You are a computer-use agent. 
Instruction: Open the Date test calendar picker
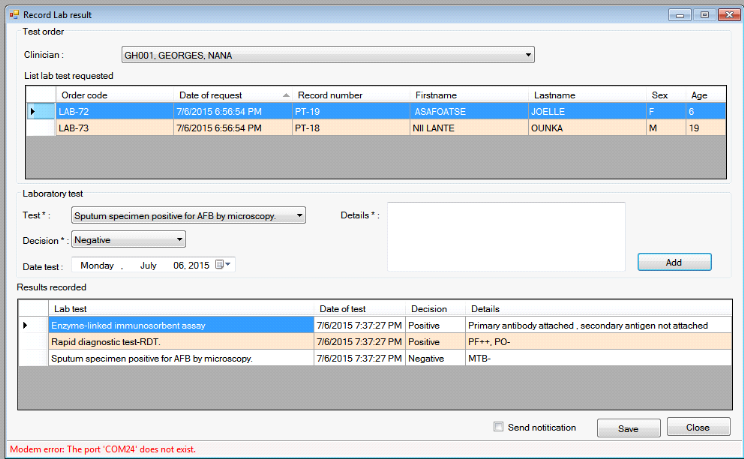(x=222, y=265)
